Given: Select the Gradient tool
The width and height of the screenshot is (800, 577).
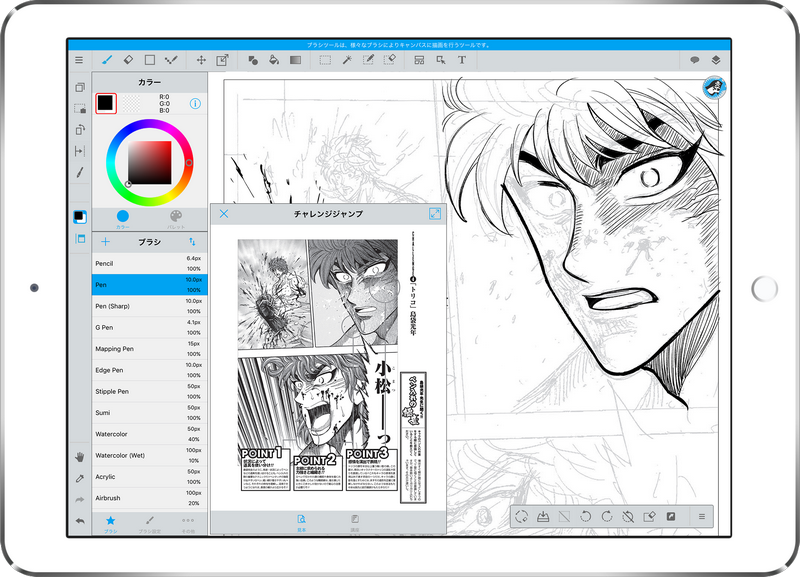Looking at the screenshot, I should [x=295, y=60].
